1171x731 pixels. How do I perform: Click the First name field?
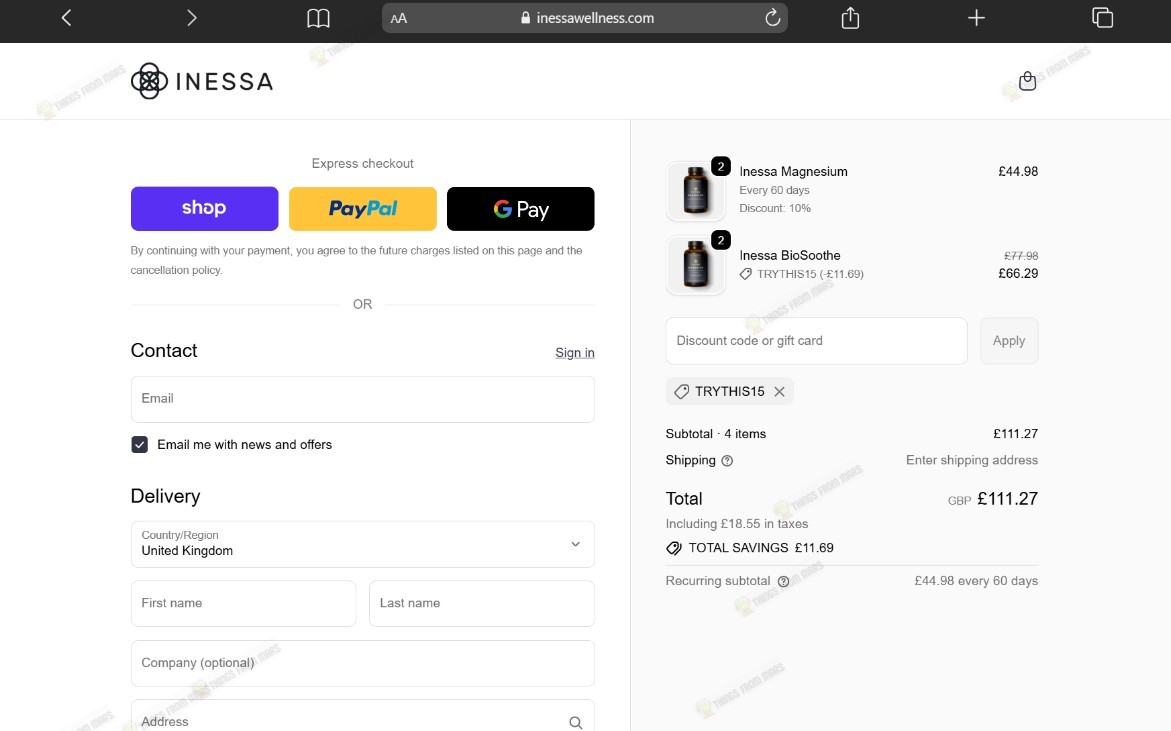(x=243, y=603)
